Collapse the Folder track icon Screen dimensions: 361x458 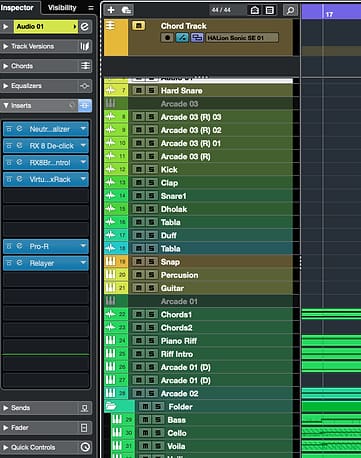coord(111,406)
